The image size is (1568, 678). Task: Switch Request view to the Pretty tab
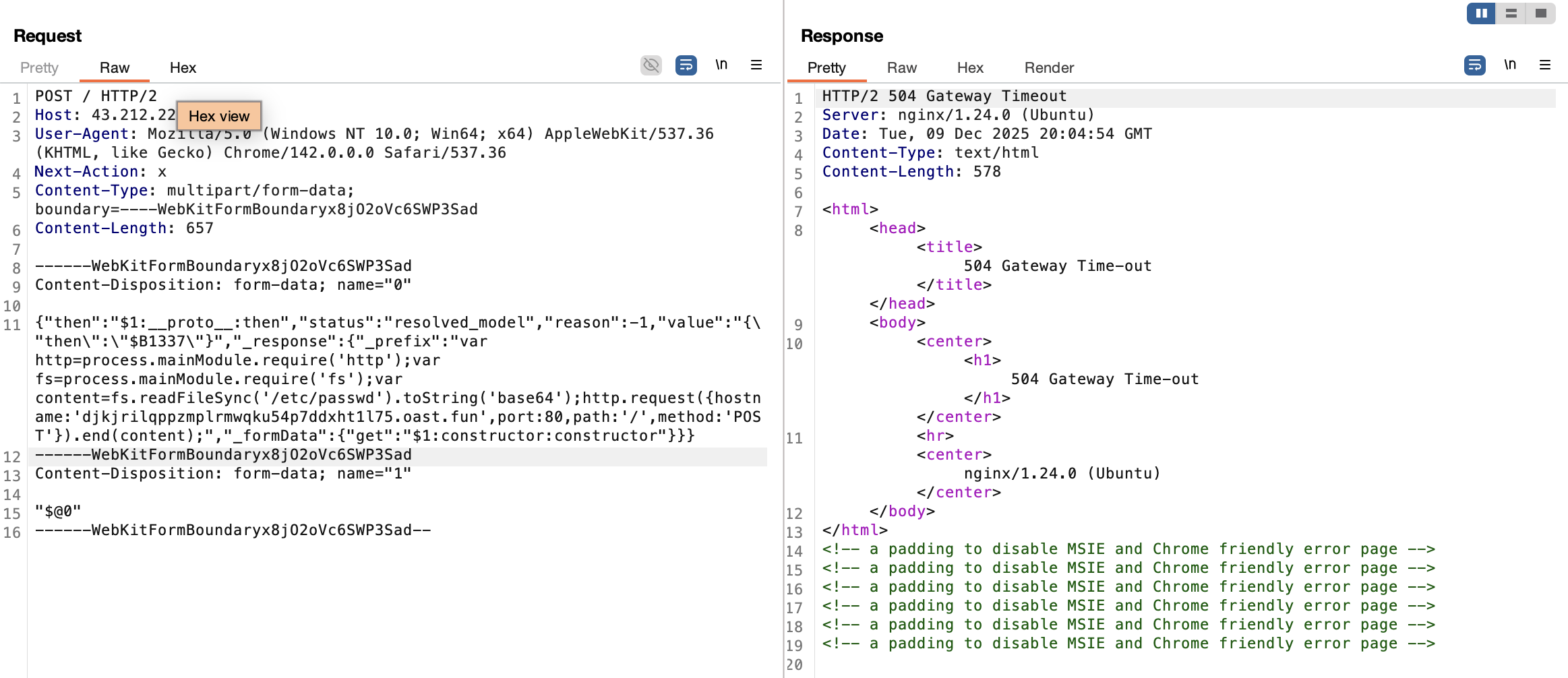(39, 67)
